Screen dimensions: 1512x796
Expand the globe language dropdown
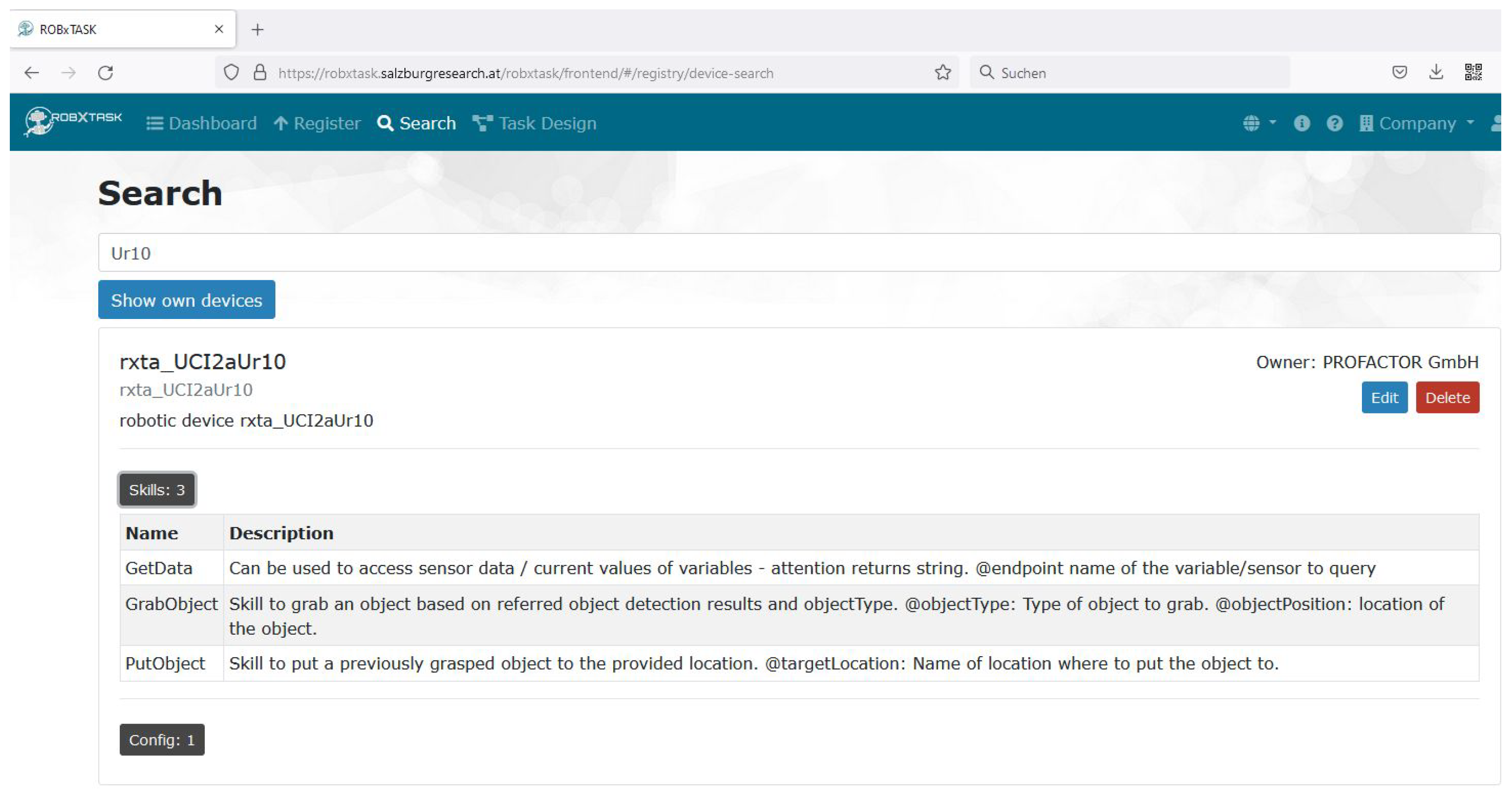click(1259, 123)
